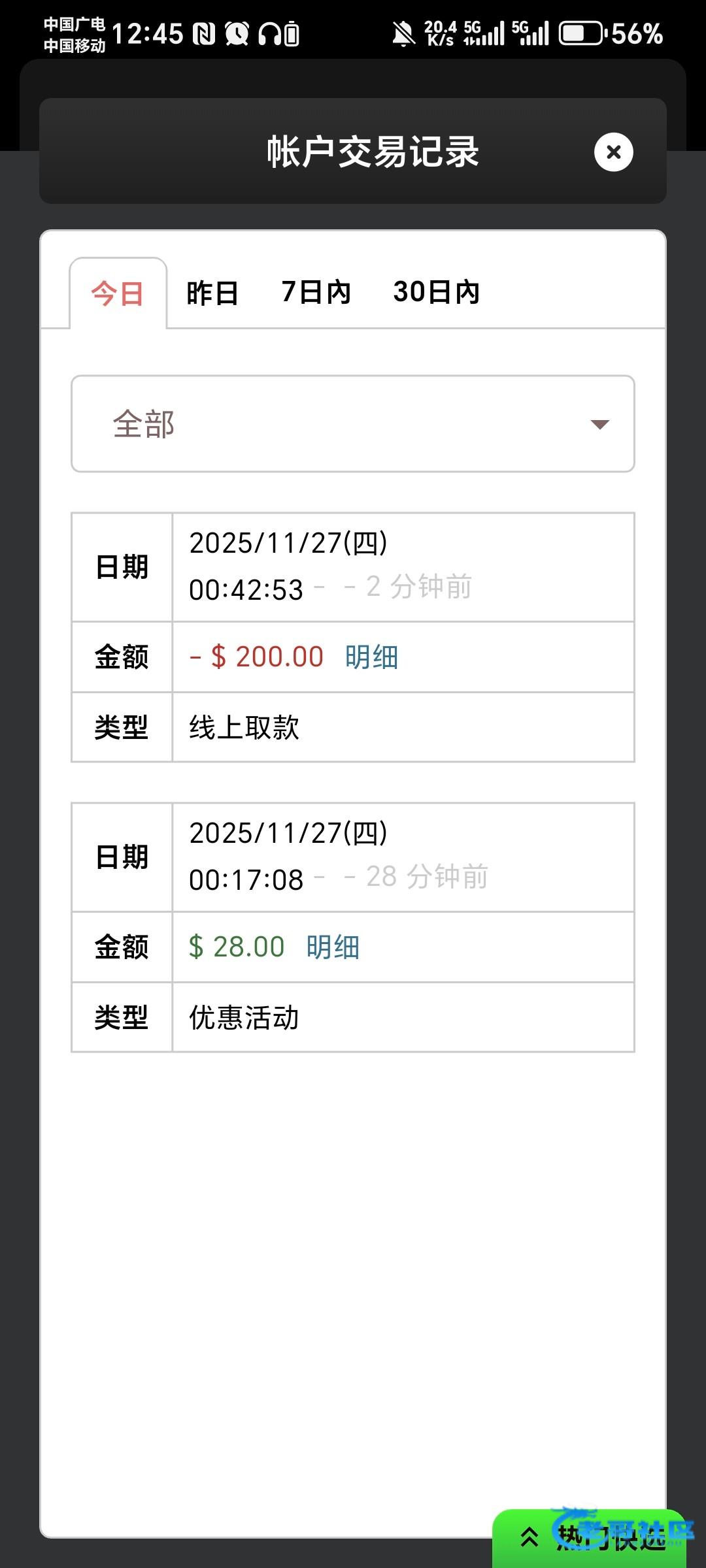
Task: Tap the 热门快选 quick select button
Action: (x=611, y=1538)
